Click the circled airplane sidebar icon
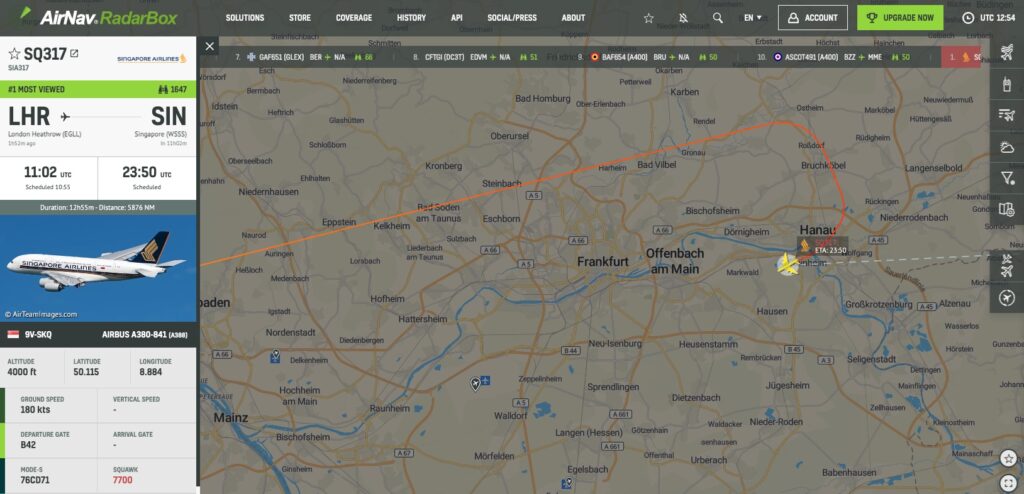The width and height of the screenshot is (1024, 494). pos(1006,298)
